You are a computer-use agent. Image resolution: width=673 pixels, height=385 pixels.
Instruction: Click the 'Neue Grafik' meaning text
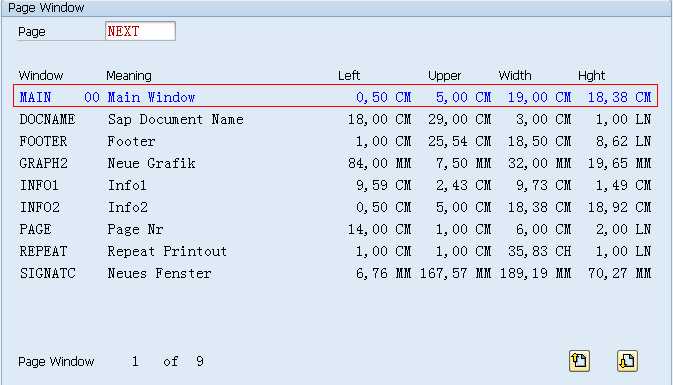tap(152, 163)
